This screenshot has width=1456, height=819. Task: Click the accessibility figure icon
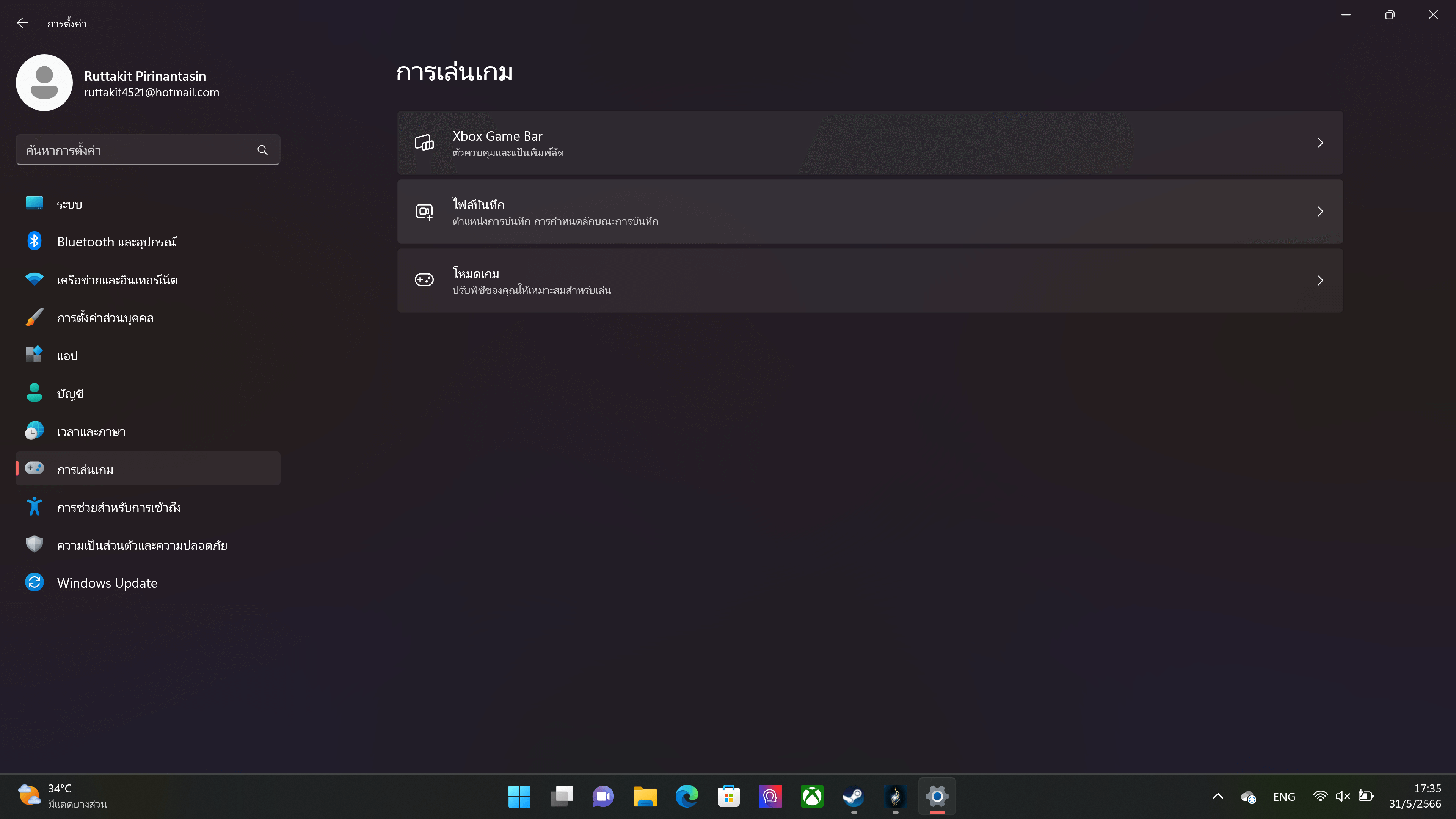35,507
